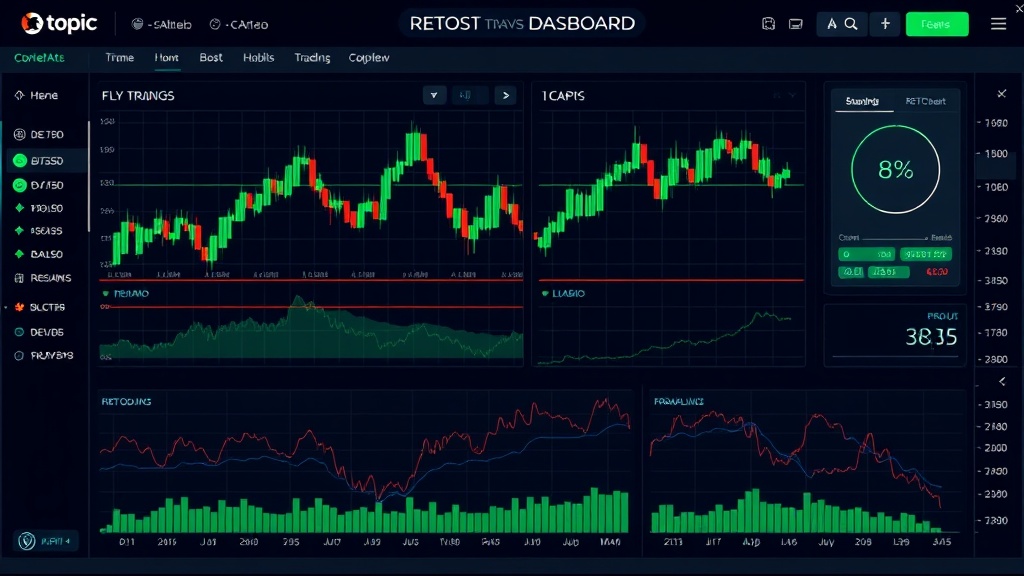1024x576 pixels.
Task: Click the RETOST TRAVS DASBOARD title
Action: click(x=522, y=24)
